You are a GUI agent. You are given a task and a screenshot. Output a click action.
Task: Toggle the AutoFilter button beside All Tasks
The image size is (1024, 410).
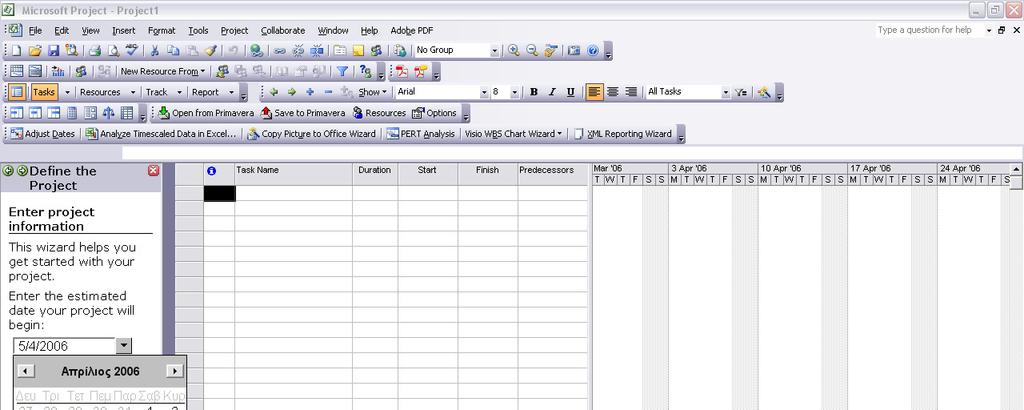[741, 92]
